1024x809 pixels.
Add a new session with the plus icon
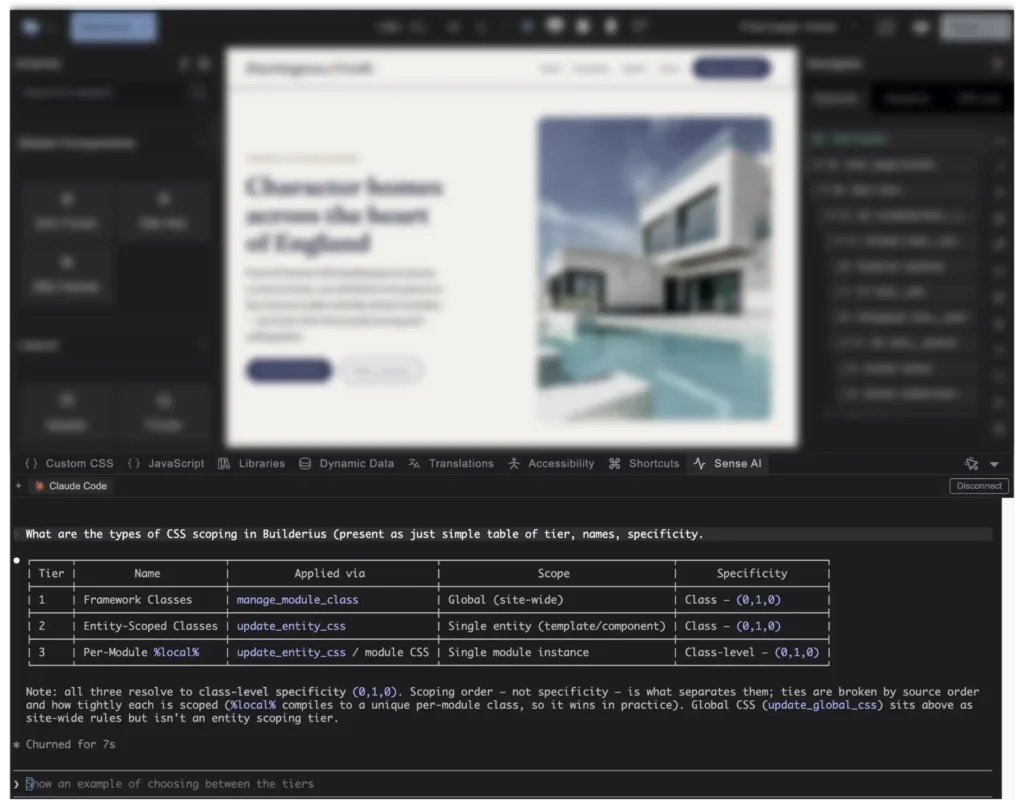(x=19, y=486)
